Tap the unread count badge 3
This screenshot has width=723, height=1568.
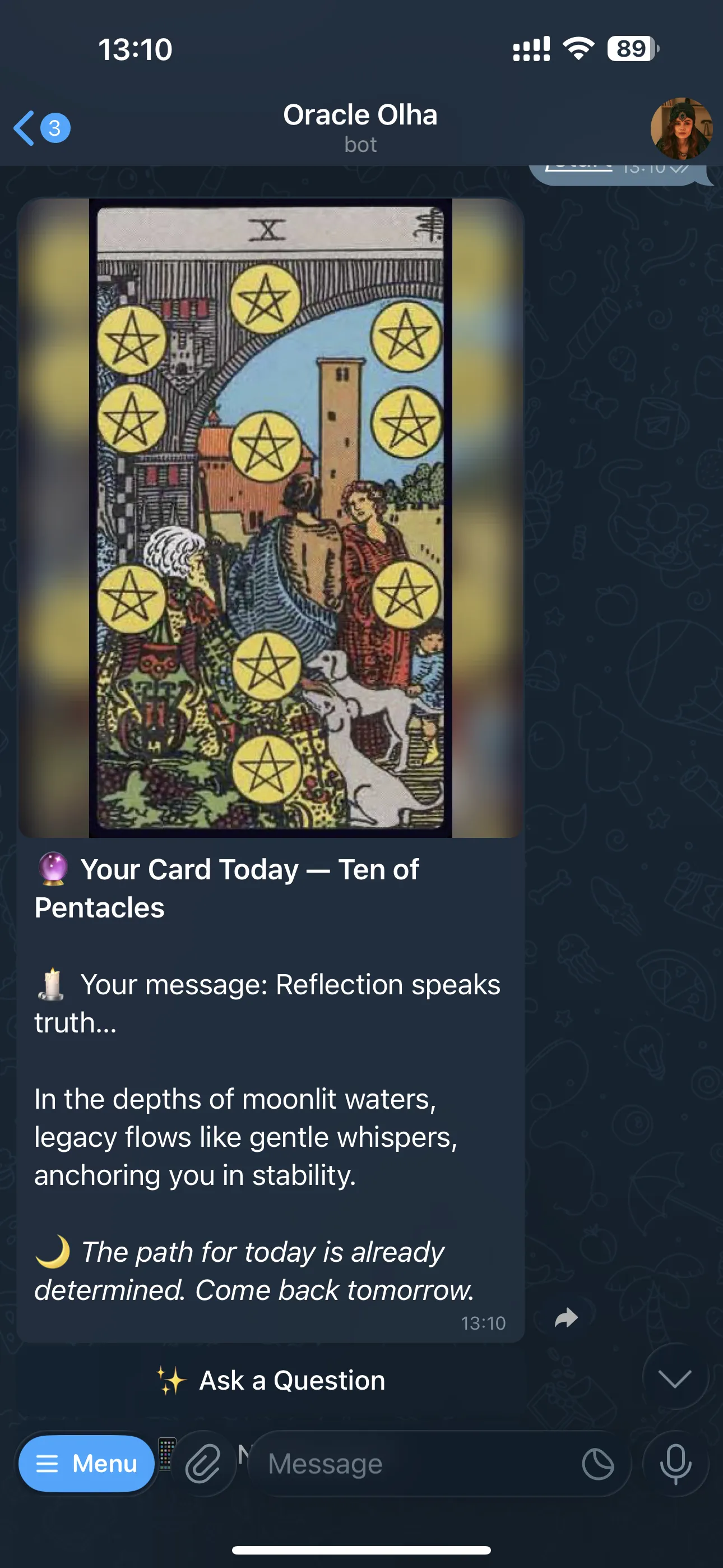55,128
